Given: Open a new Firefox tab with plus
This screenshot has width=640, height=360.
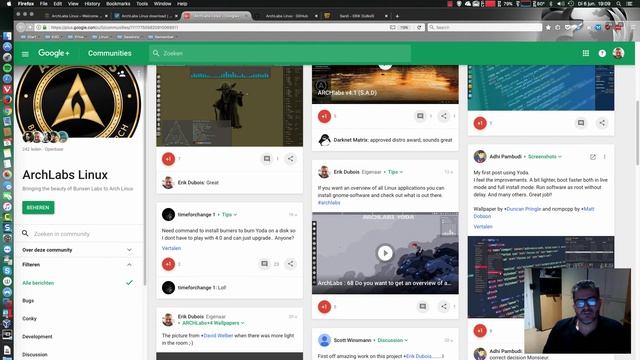Looking at the screenshot, I should click(x=397, y=16).
